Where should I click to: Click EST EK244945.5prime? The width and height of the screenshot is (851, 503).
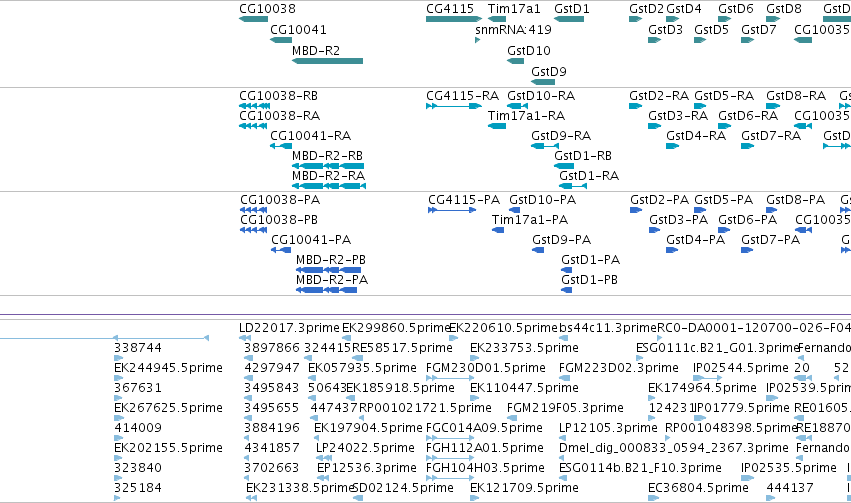click(168, 368)
